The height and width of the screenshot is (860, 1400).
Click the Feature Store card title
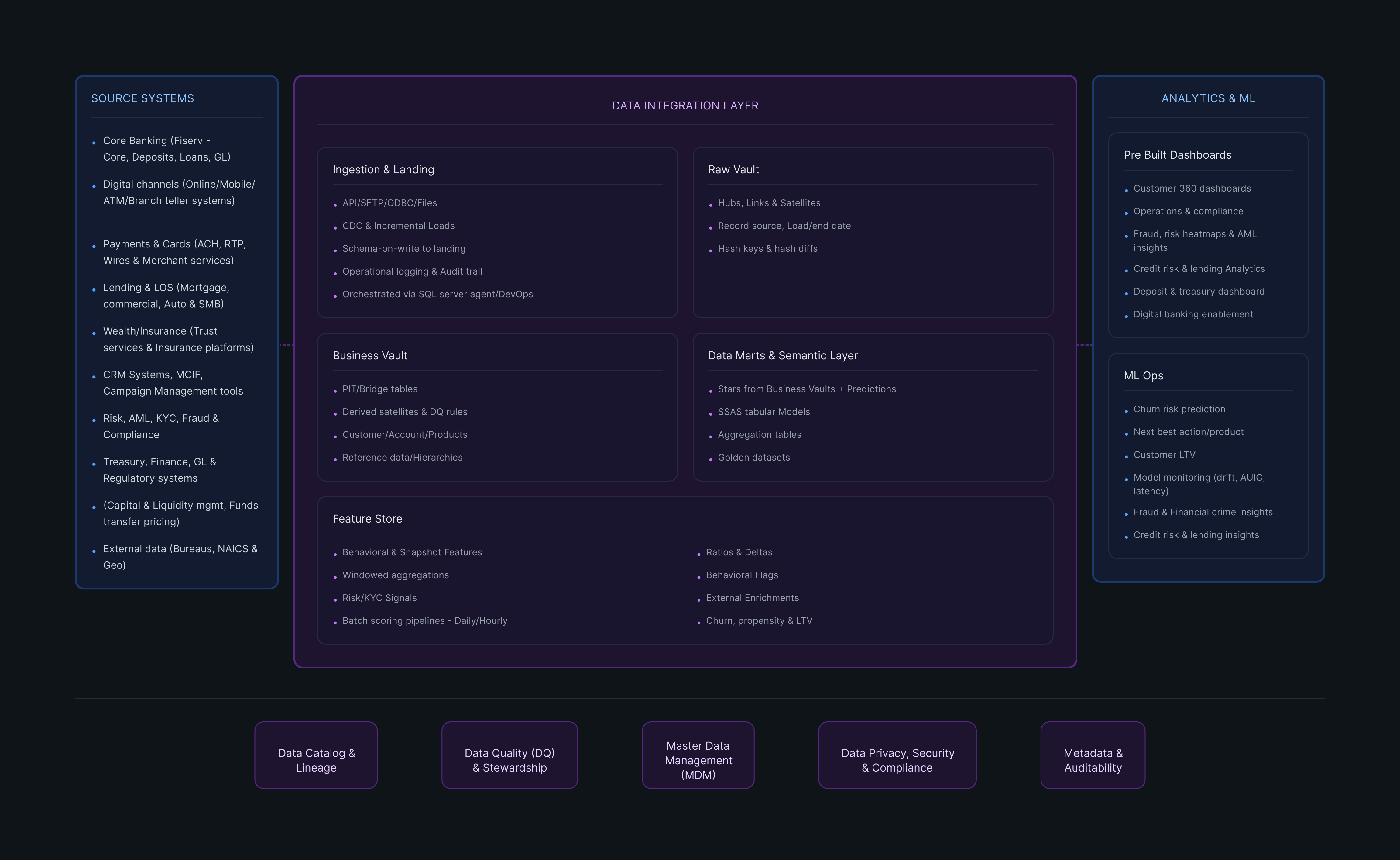coord(367,519)
